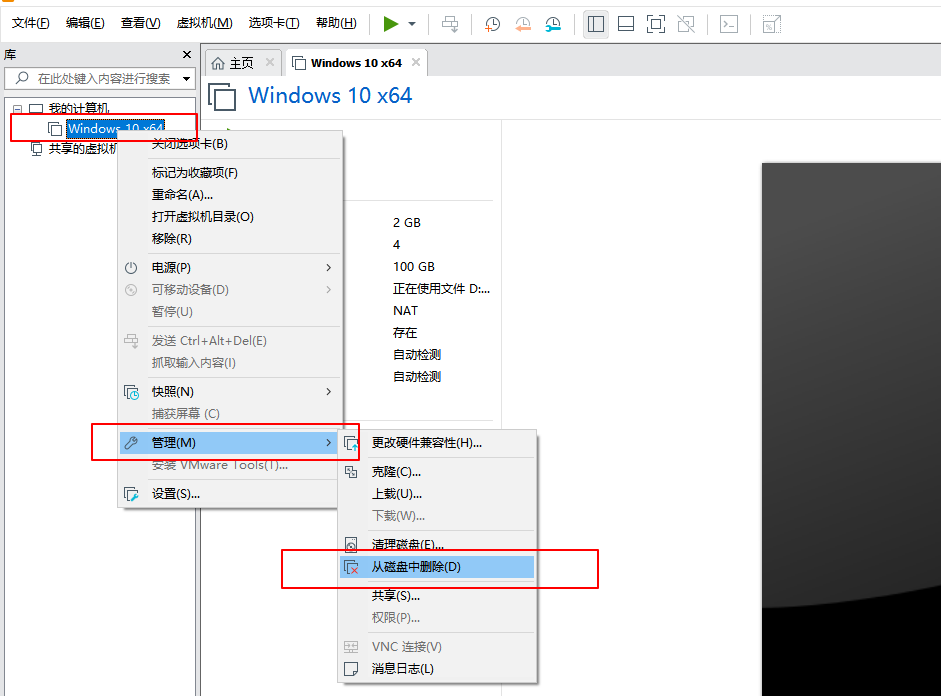This screenshot has width=941, height=696.
Task: Collapse the 我的计算机 tree node
Action: [x=17, y=109]
